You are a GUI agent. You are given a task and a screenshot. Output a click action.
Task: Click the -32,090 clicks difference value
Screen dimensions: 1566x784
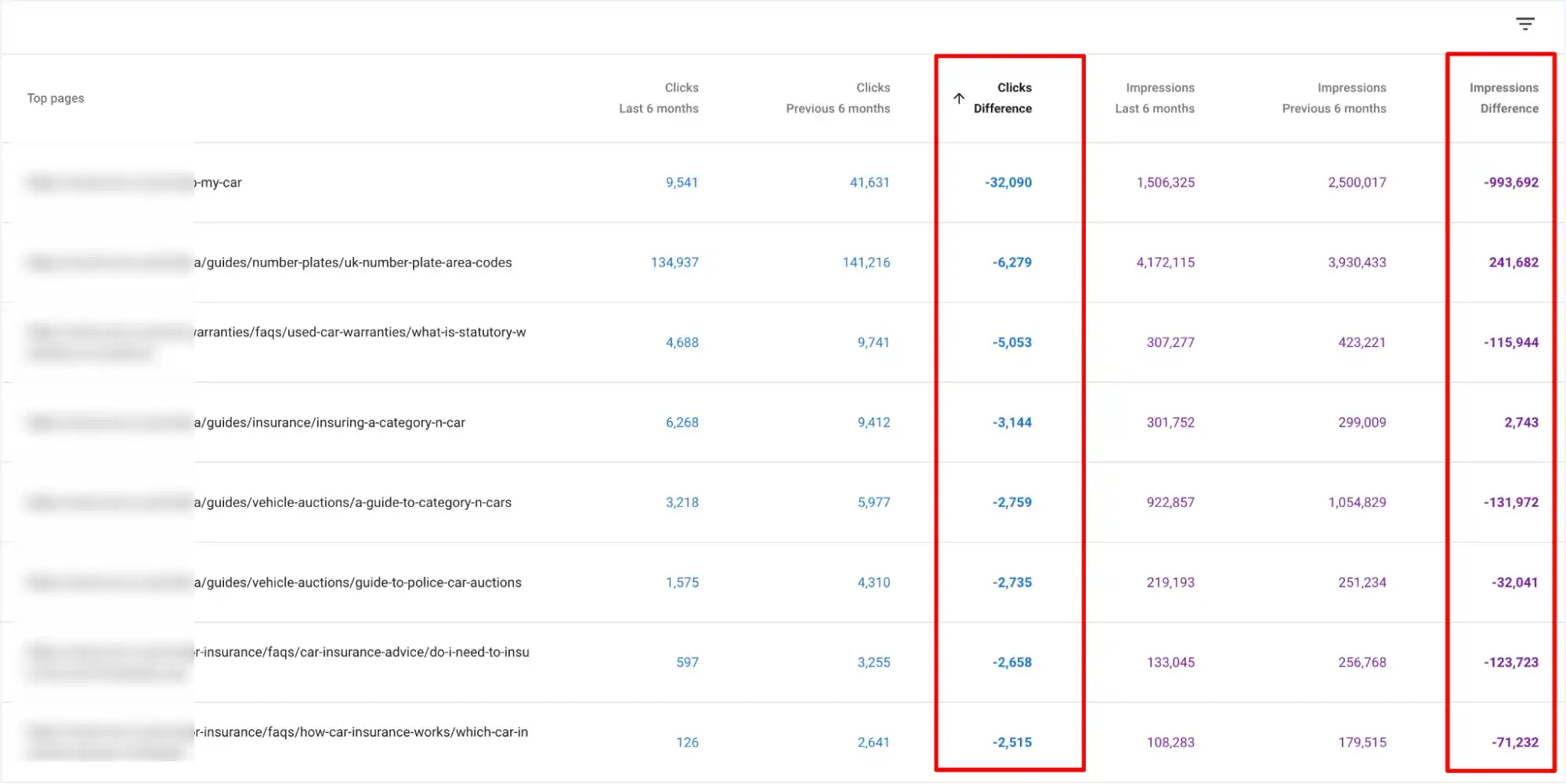coord(1008,183)
